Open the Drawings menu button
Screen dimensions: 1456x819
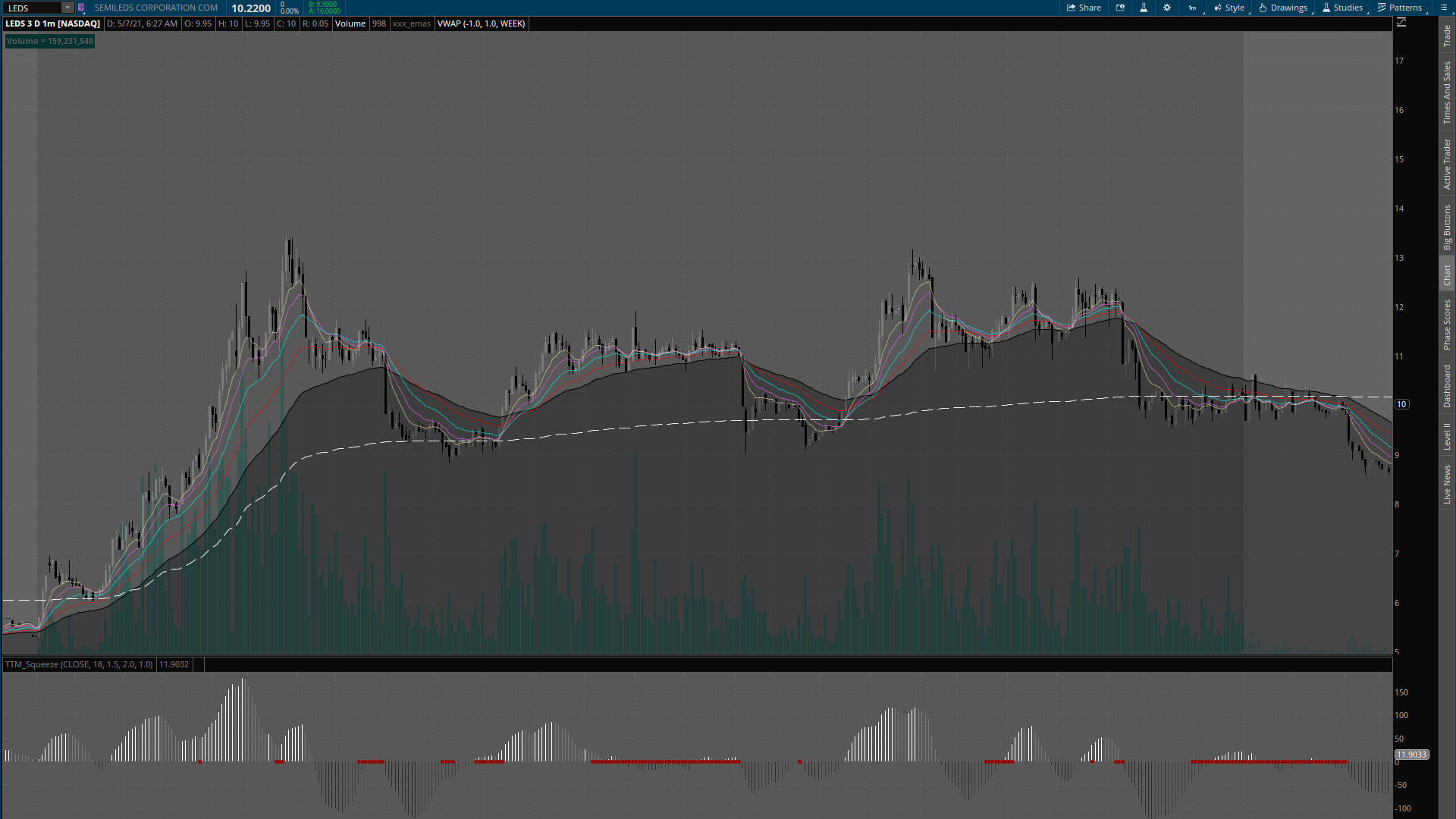click(x=1283, y=8)
